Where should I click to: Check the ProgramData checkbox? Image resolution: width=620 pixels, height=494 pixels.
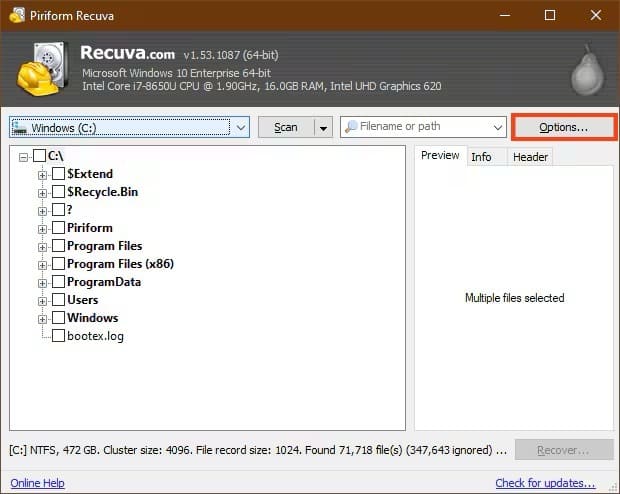[58, 282]
